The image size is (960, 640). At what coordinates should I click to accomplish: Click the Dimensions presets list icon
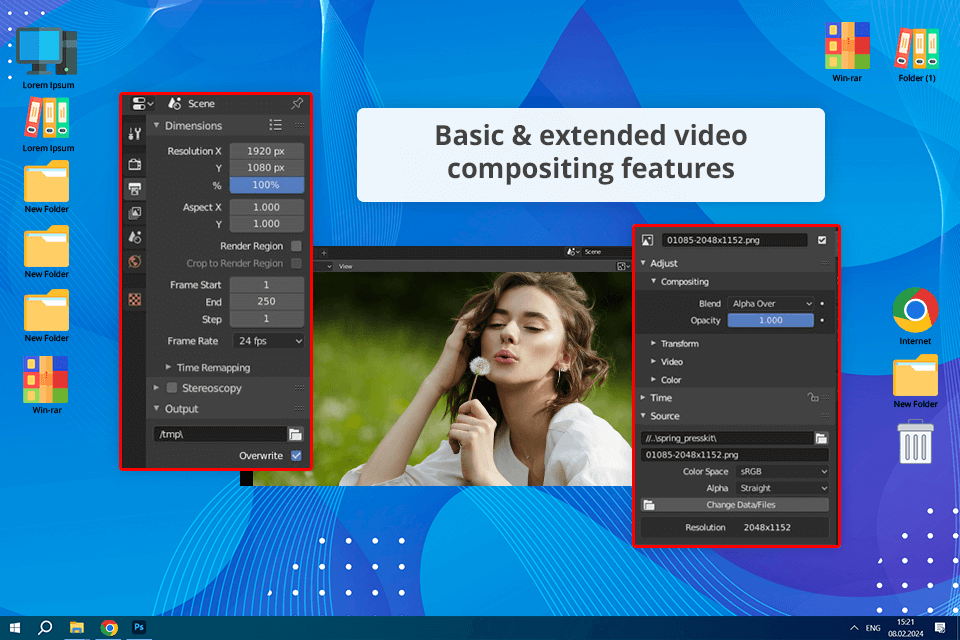click(275, 126)
